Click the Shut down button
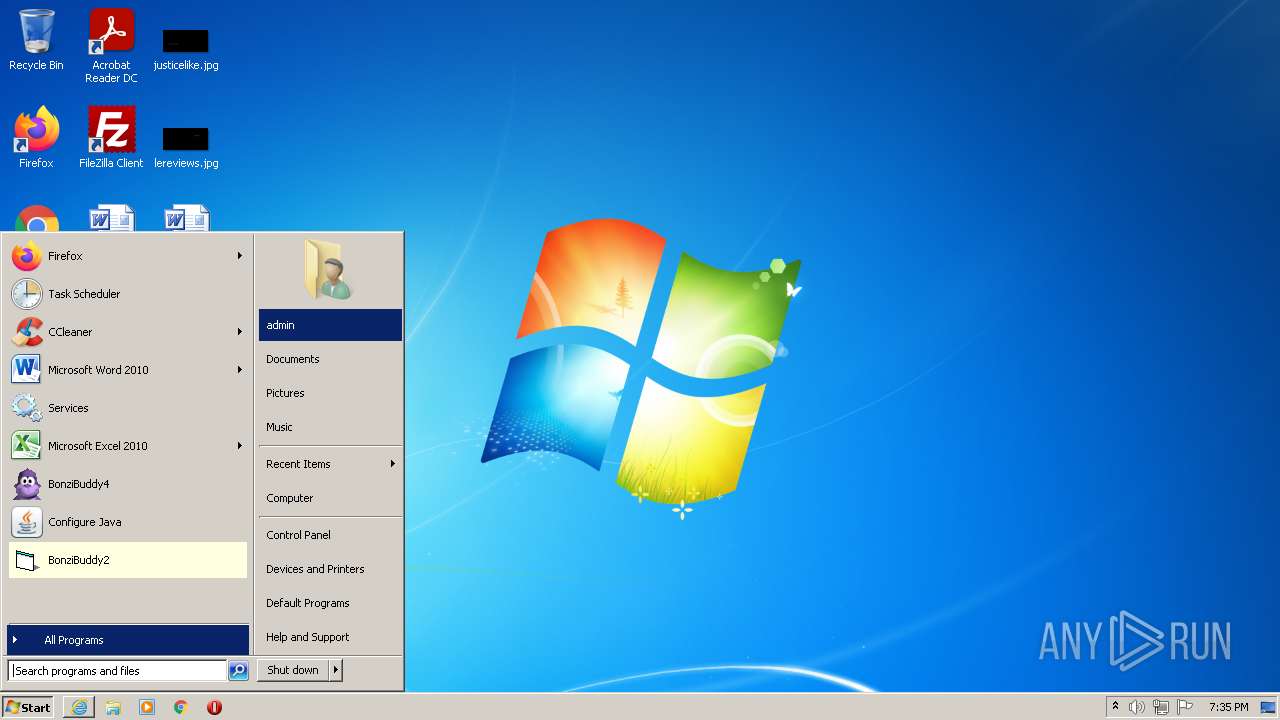 293,670
